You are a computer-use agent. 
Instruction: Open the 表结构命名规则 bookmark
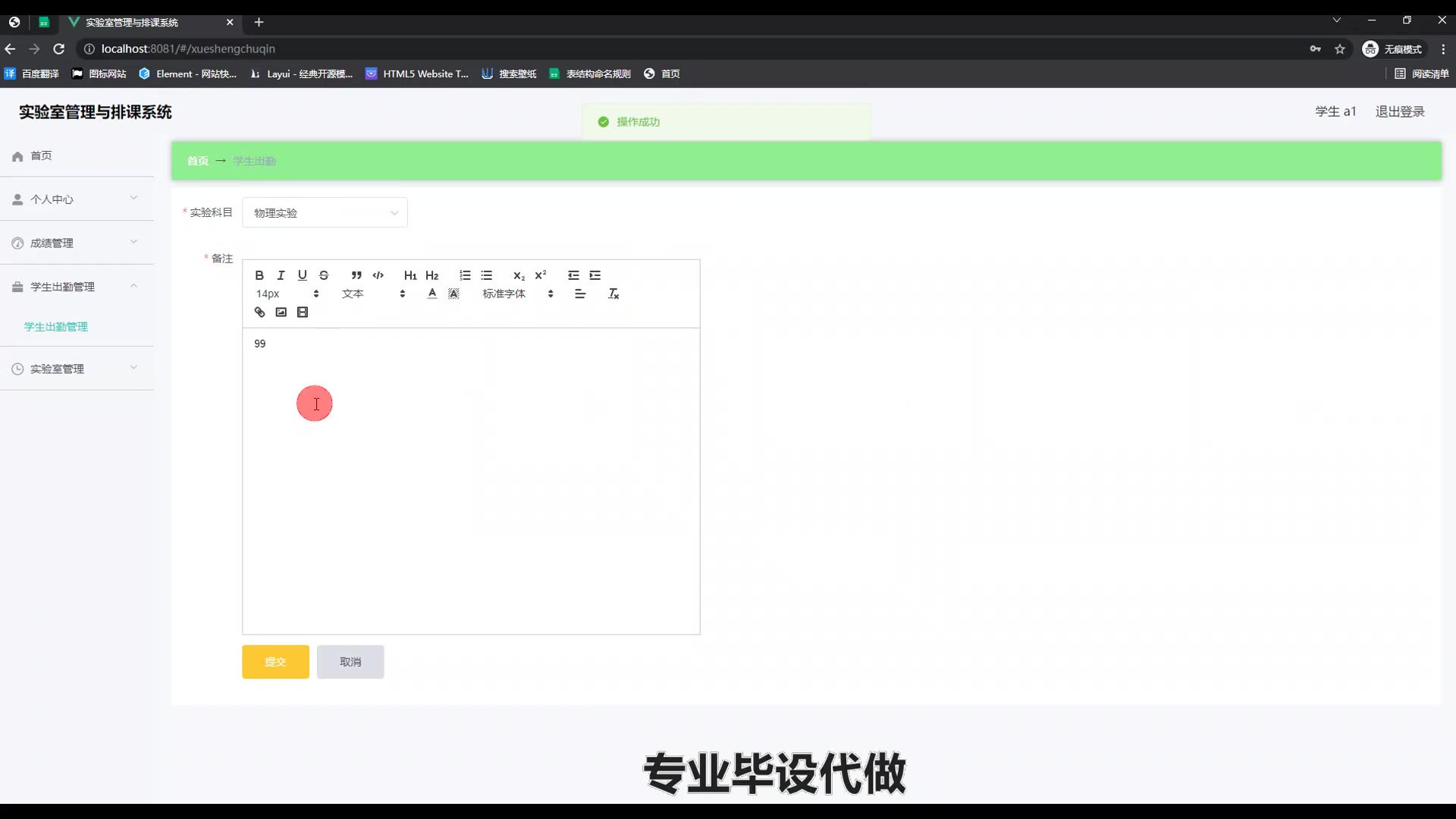(590, 74)
